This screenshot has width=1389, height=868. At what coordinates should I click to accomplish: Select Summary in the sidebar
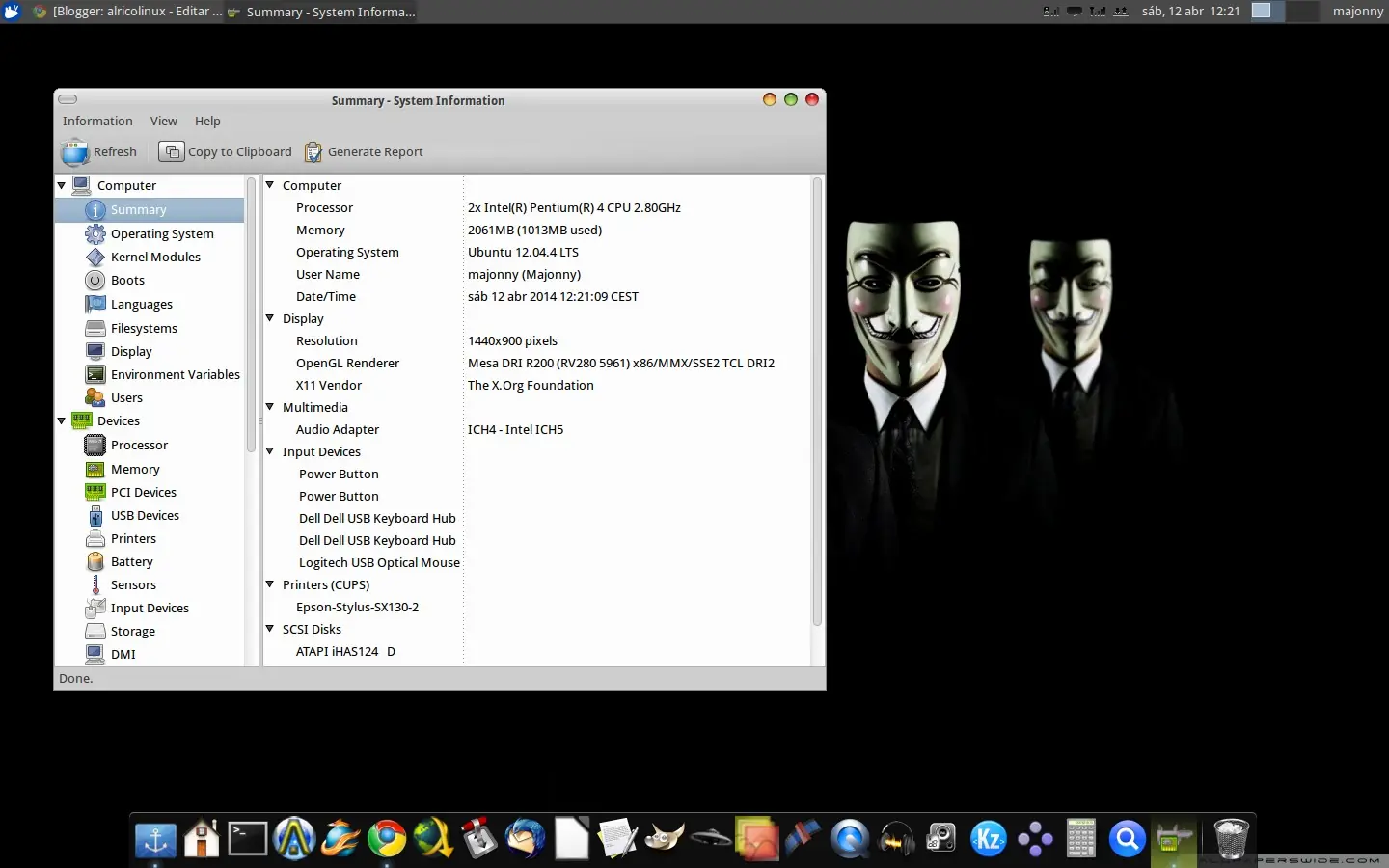click(x=150, y=209)
